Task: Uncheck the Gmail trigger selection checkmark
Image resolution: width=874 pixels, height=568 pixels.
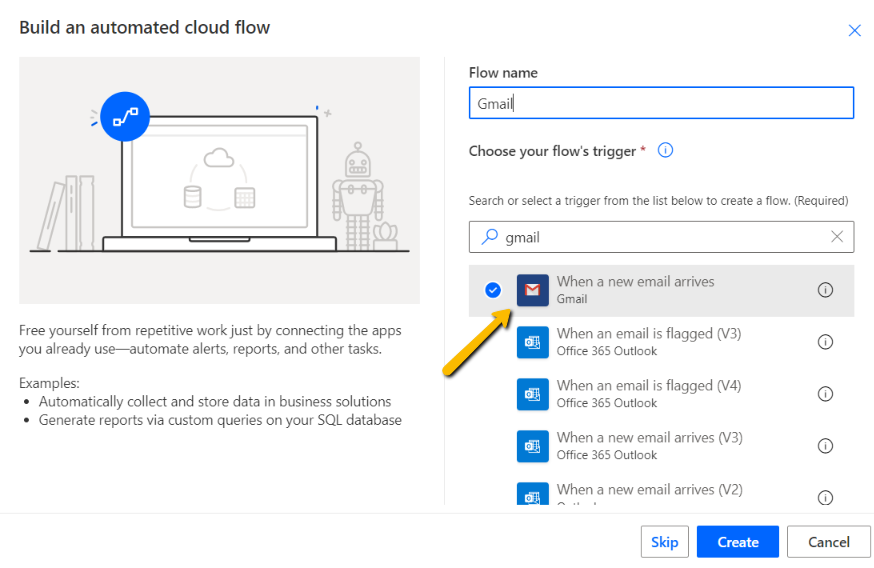Action: click(493, 290)
